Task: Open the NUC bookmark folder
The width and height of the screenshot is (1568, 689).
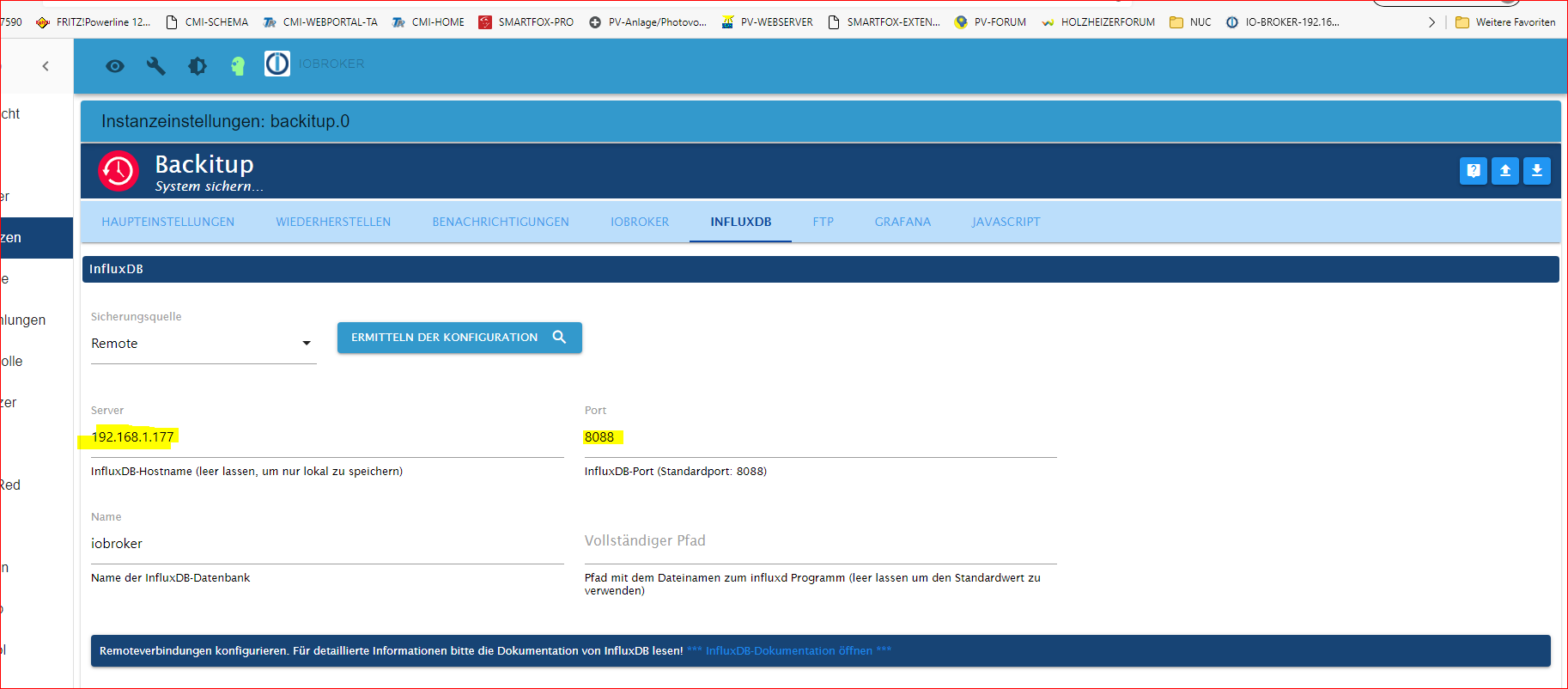Action: [x=1190, y=22]
